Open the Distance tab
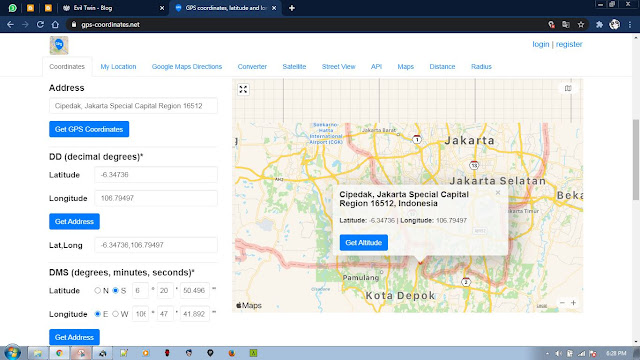Image resolution: width=640 pixels, height=360 pixels. (442, 67)
